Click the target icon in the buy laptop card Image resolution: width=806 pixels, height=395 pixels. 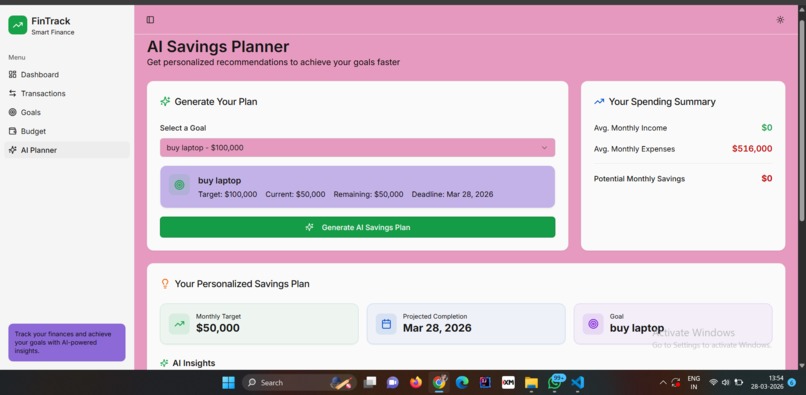(179, 185)
